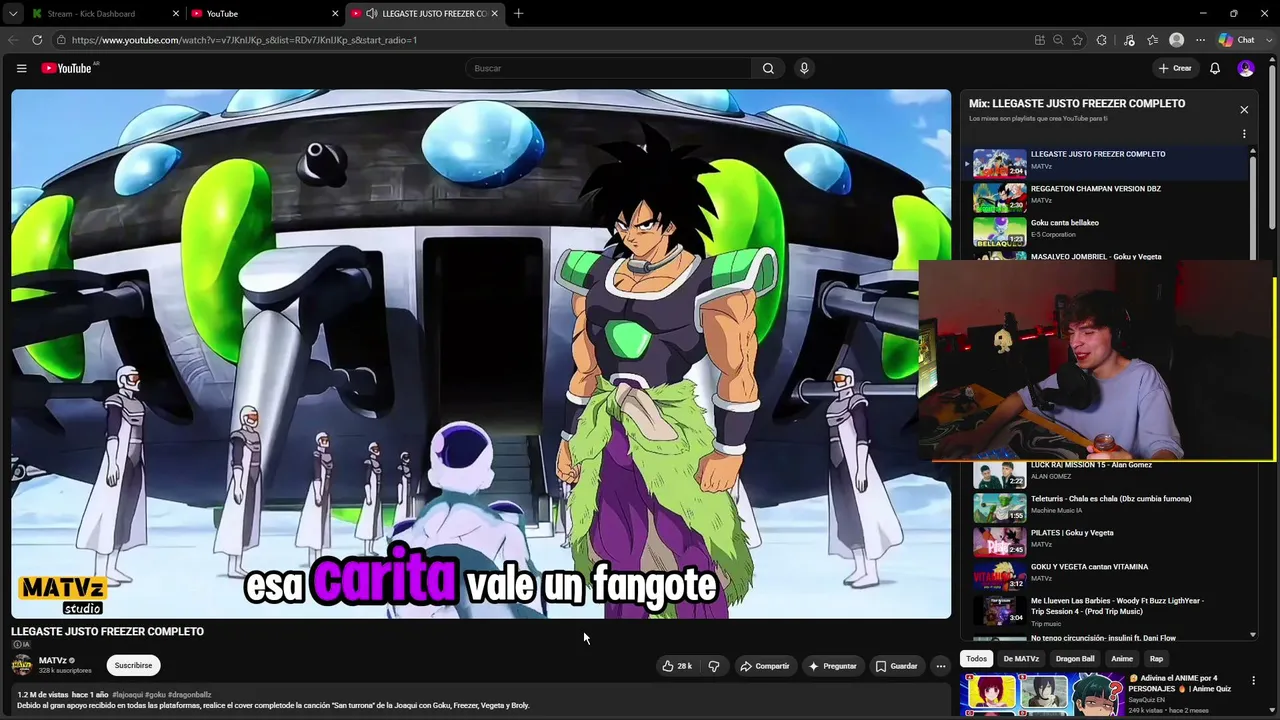Share the video with Compartir
Screen dimensions: 1280x720
[x=764, y=666]
